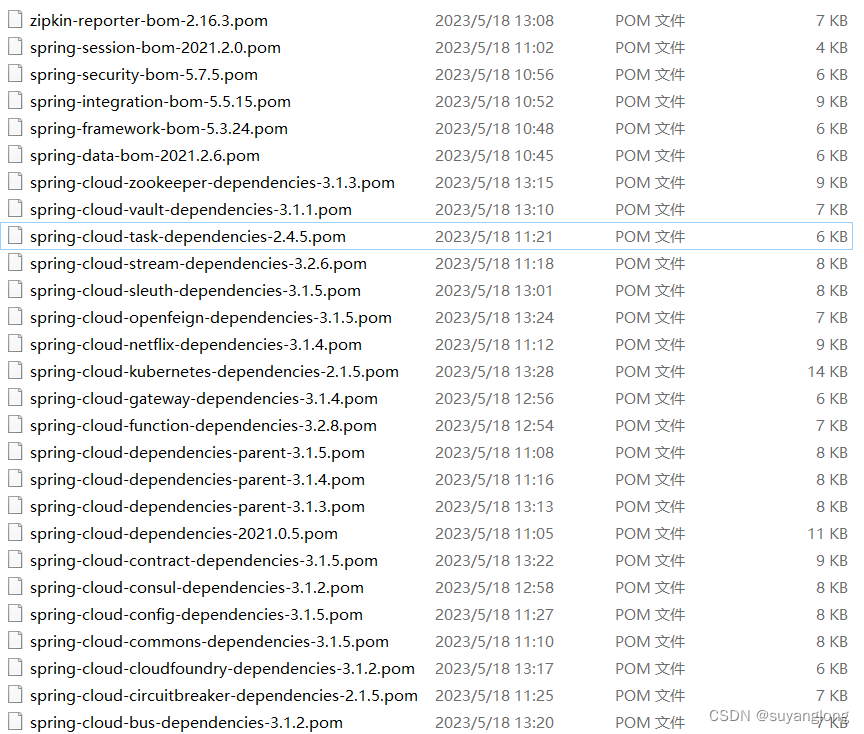
Task: Click the file icon for spring-security-bom-5.7.5.pom
Action: 15,74
